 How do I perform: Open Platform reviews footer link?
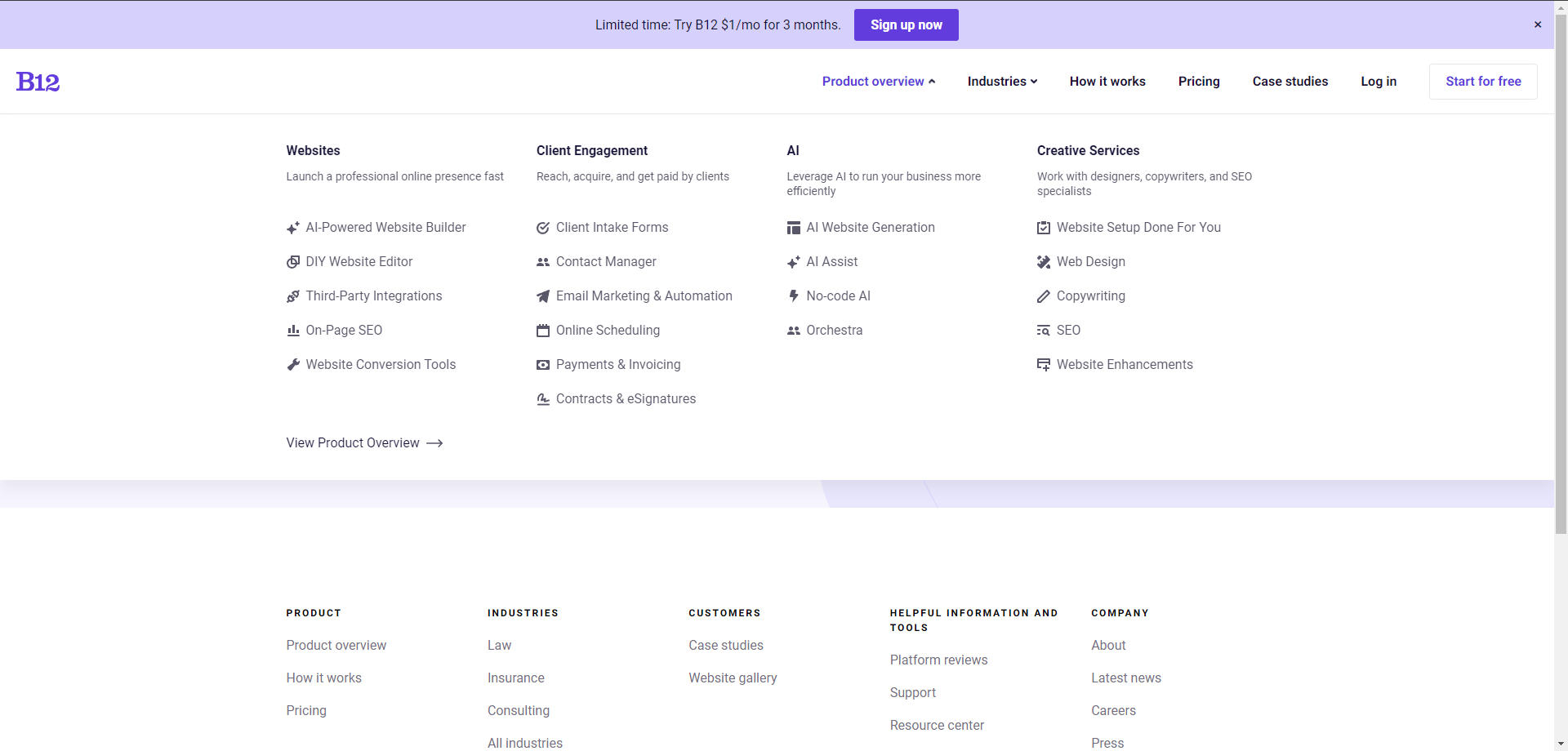(x=938, y=660)
